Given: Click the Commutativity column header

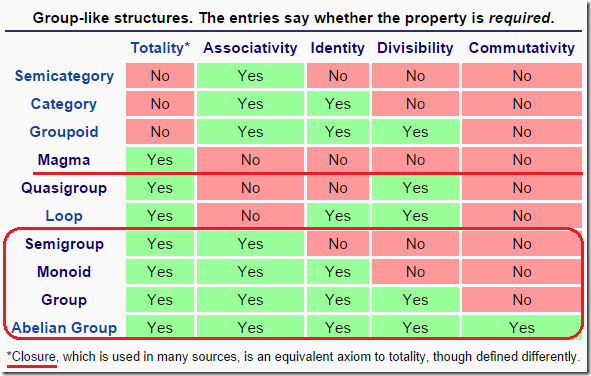Looking at the screenshot, I should click(522, 48).
